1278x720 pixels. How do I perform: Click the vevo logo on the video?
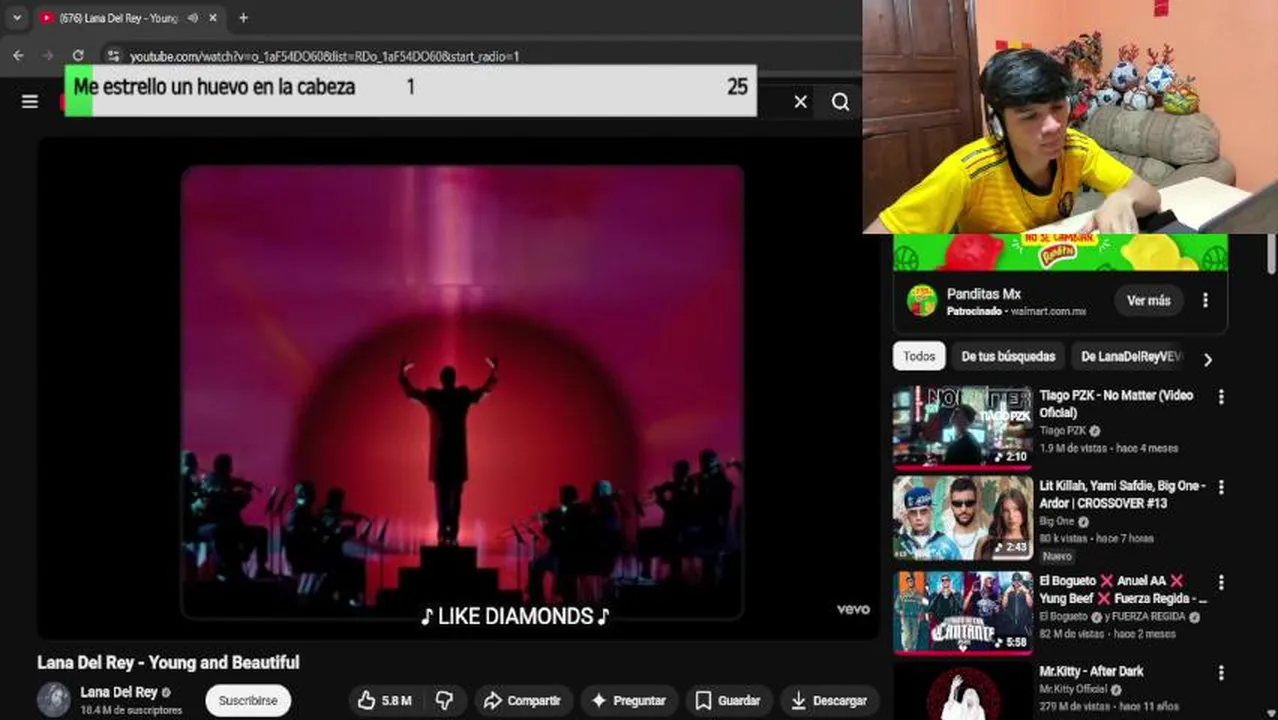click(x=853, y=609)
